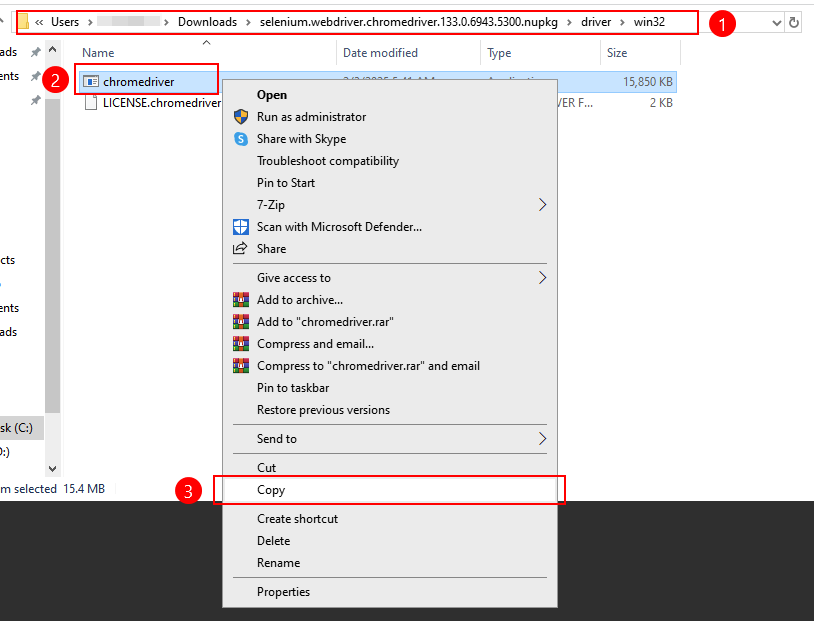814x621 pixels.
Task: Click the chromedriver application file icon
Action: coord(91,82)
